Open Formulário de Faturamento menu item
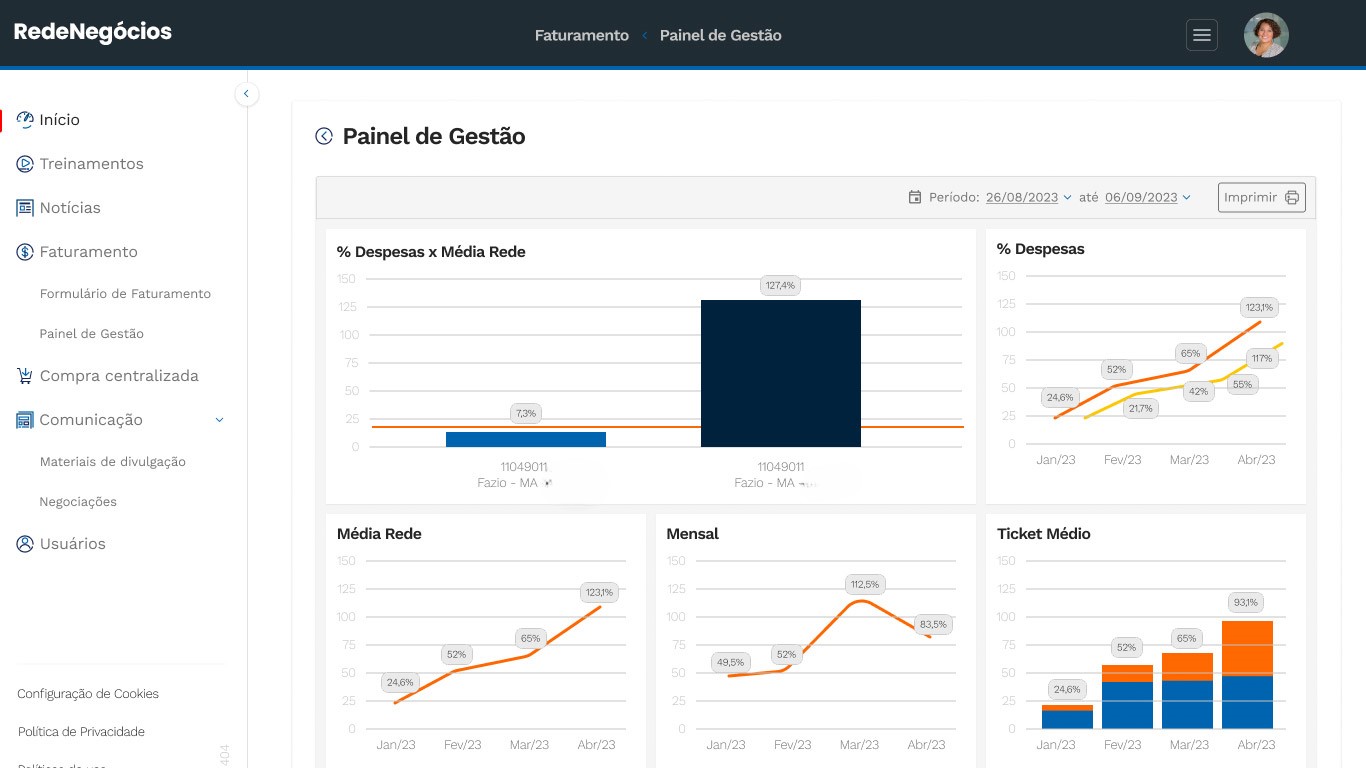 coord(125,294)
